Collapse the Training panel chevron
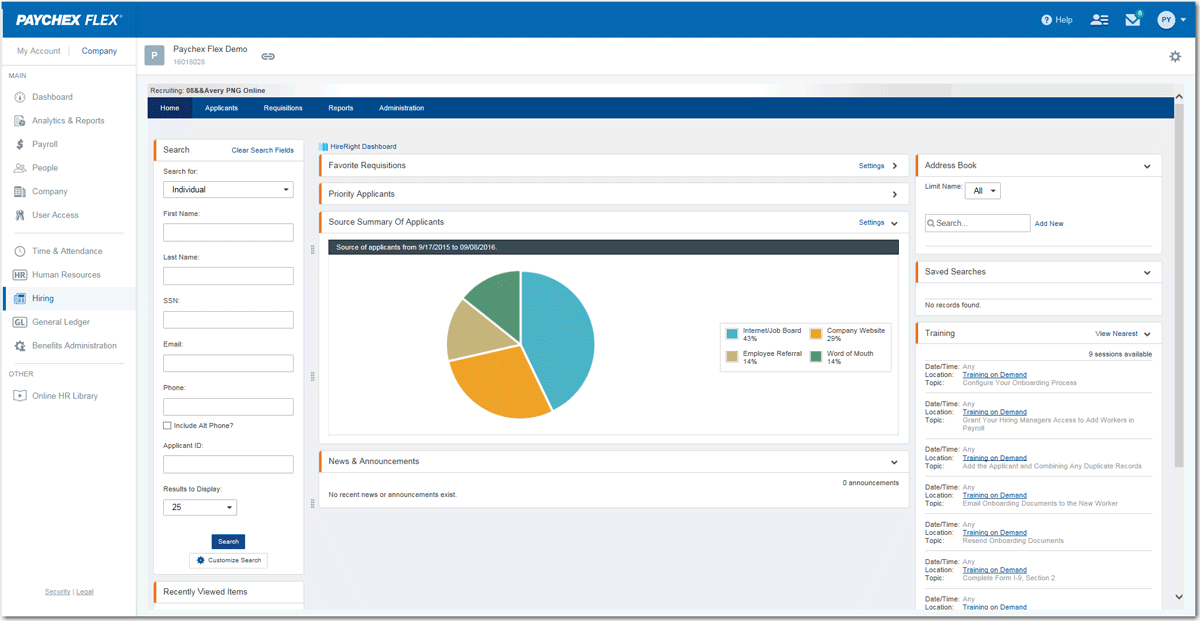This screenshot has height=621, width=1200. click(1147, 334)
